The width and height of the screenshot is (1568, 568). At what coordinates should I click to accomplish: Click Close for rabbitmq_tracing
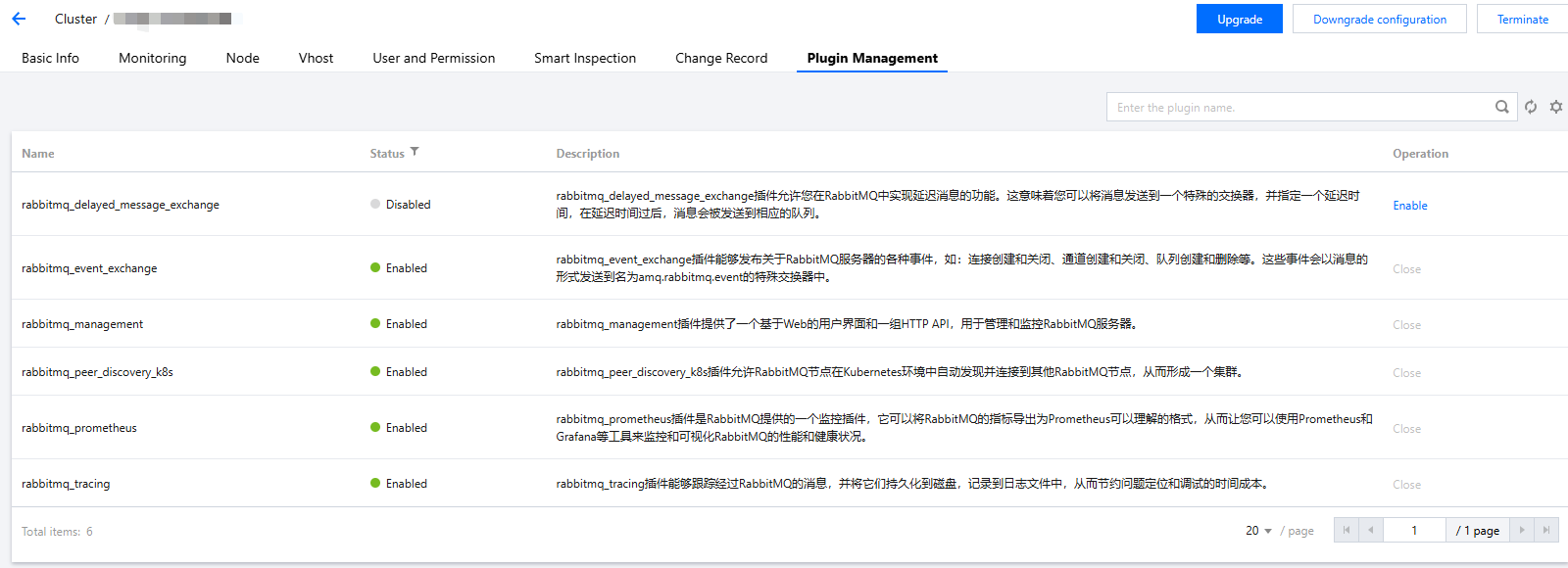click(1406, 485)
